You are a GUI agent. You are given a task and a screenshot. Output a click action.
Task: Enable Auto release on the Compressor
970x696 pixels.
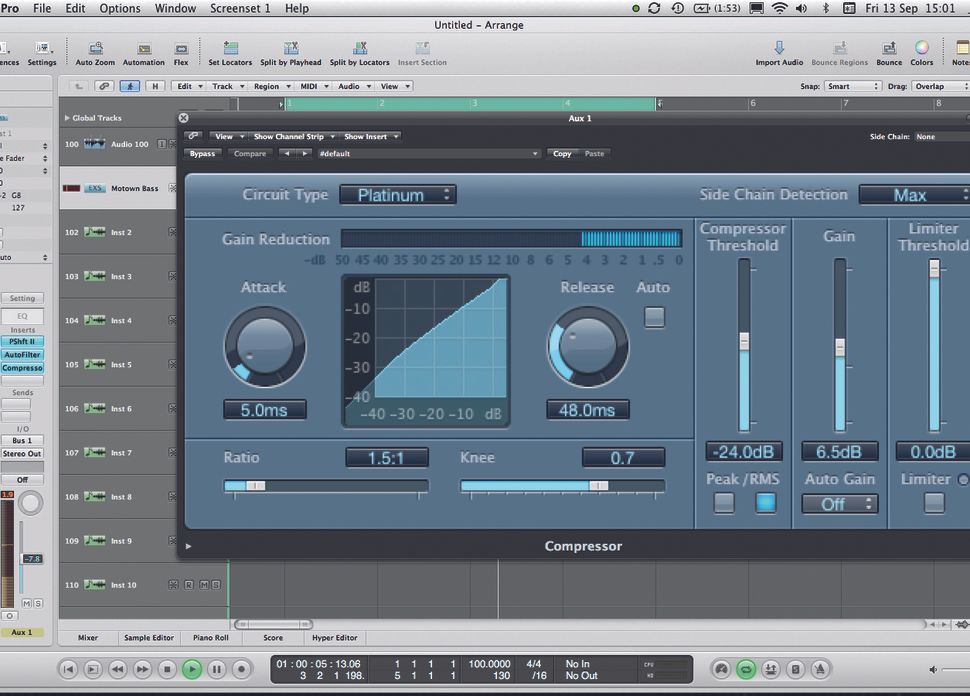(654, 316)
